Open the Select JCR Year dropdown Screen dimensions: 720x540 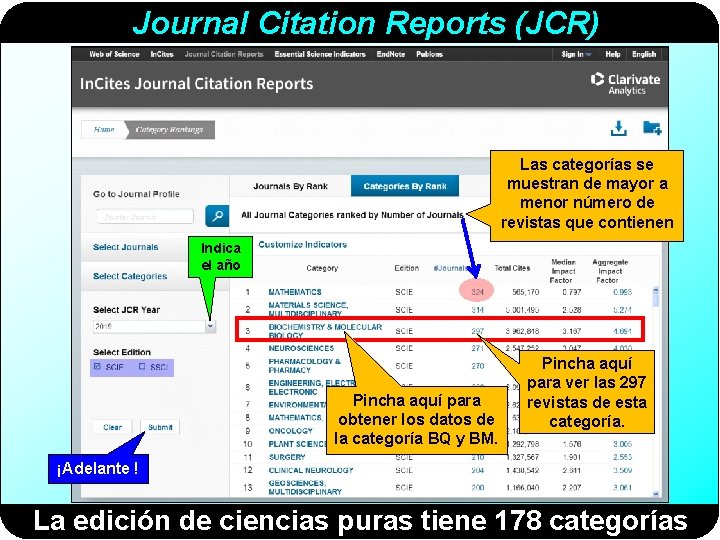pos(210,326)
